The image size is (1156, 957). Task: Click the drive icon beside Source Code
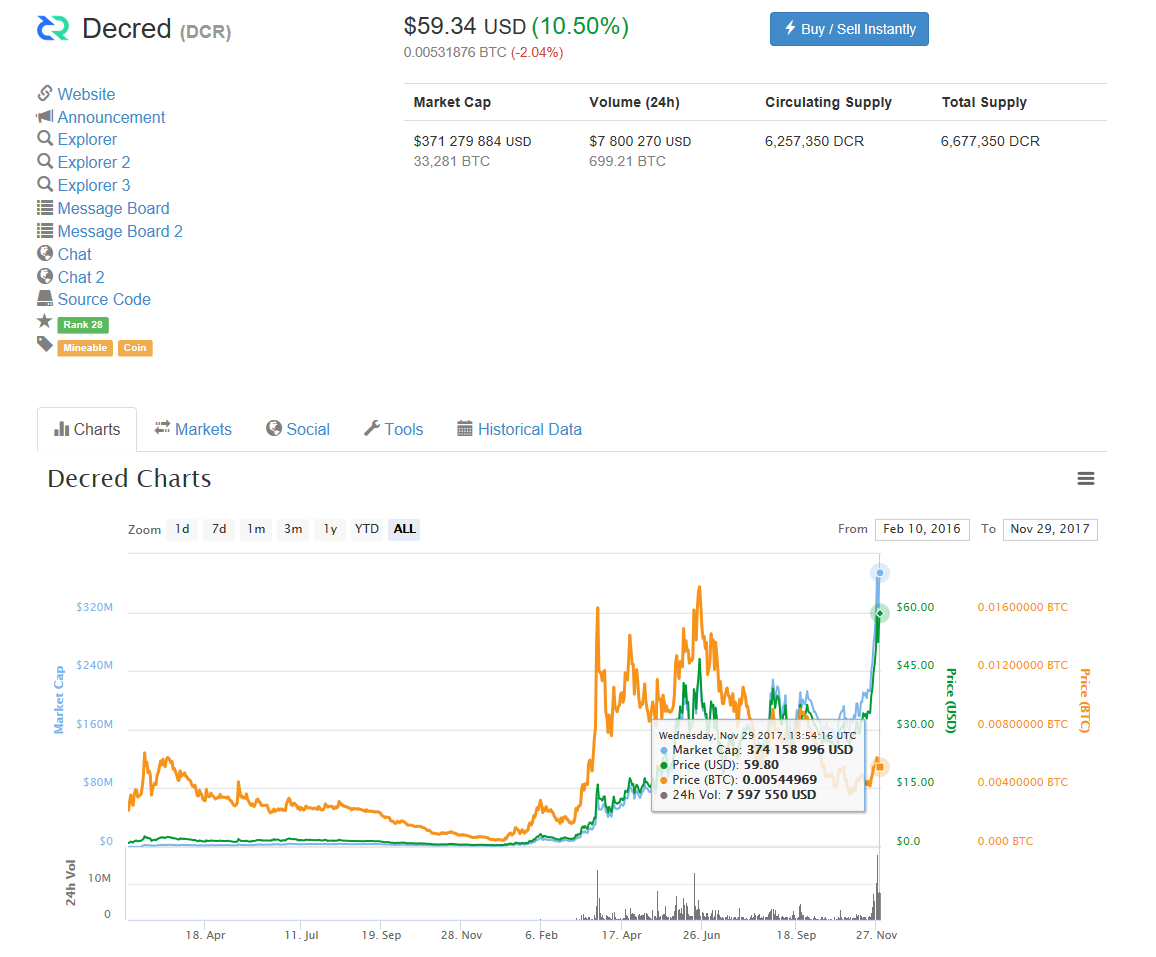(x=45, y=299)
